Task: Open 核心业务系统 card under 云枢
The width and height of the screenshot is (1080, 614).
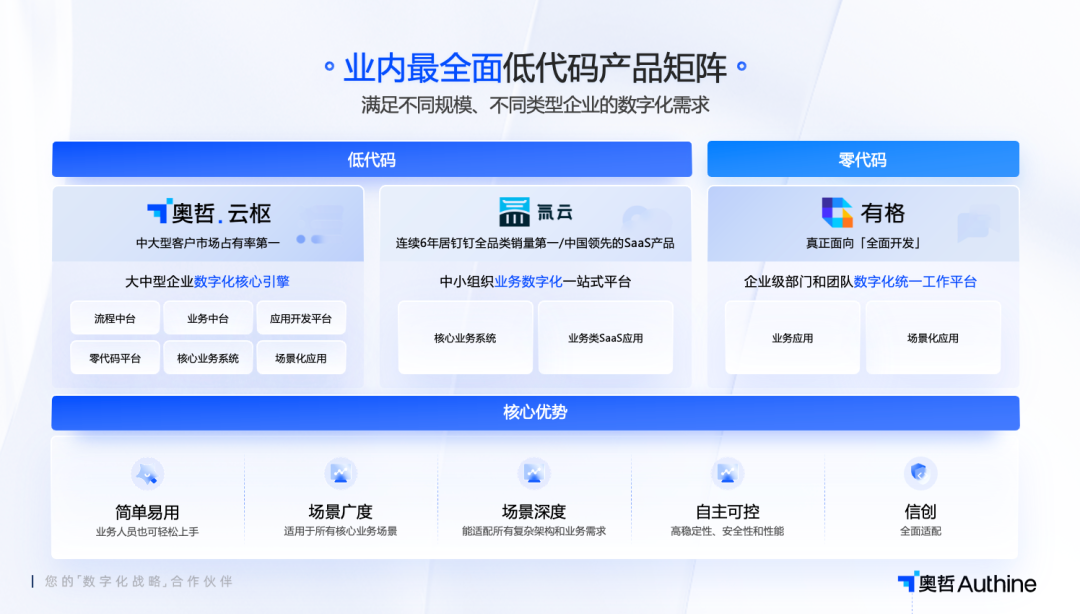Action: (208, 358)
